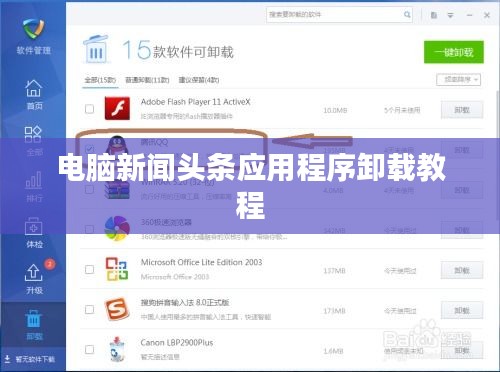Click the magnifier icon in search box
The width and height of the screenshot is (500, 372).
[x=407, y=15]
